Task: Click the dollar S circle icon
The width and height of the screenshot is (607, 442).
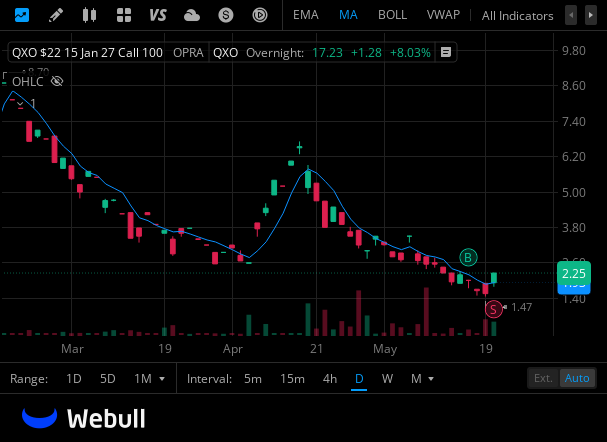Action: coord(226,15)
